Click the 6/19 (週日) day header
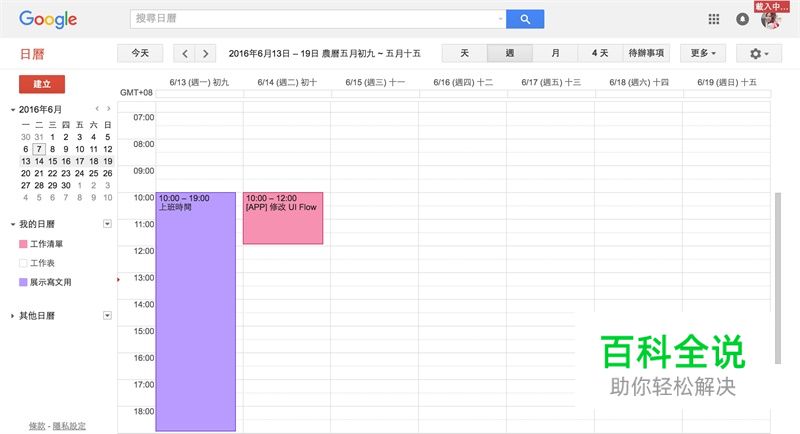Viewport: 800px width, 434px height. click(727, 82)
